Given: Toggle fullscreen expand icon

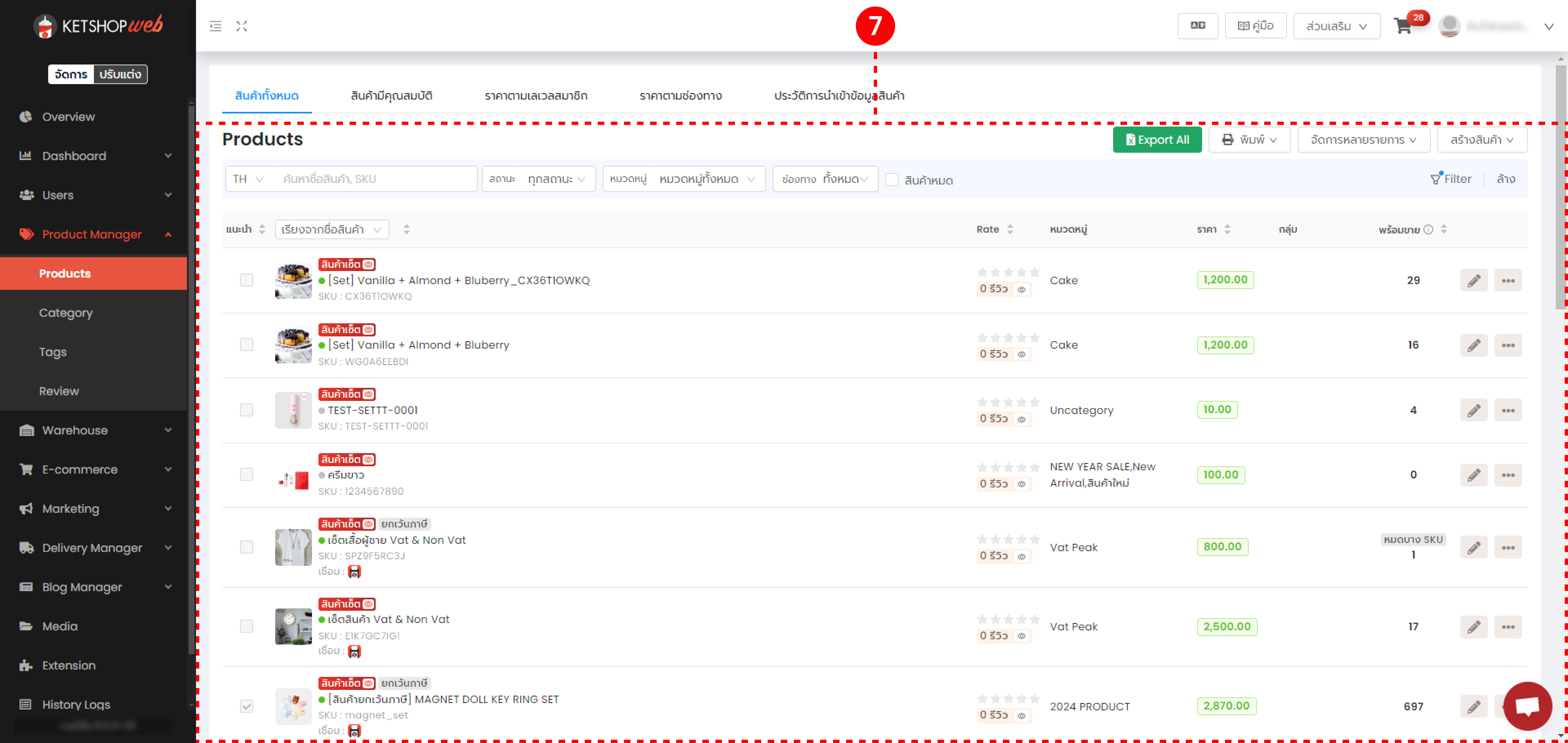Looking at the screenshot, I should tap(242, 26).
